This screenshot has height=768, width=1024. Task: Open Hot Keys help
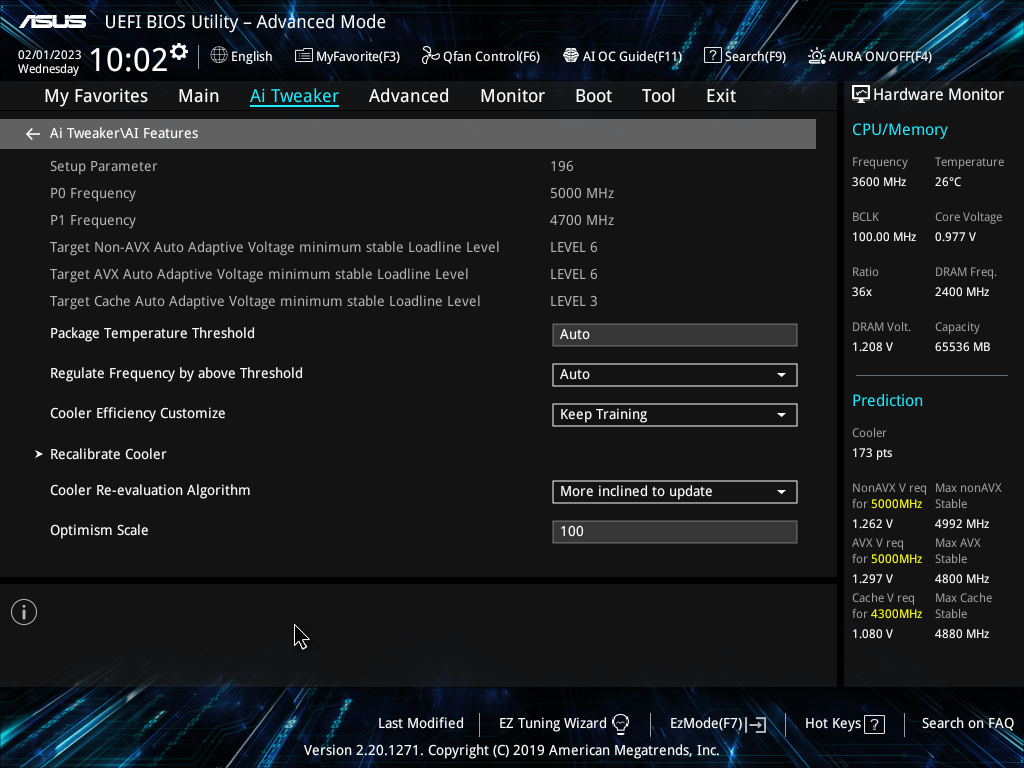coord(833,724)
